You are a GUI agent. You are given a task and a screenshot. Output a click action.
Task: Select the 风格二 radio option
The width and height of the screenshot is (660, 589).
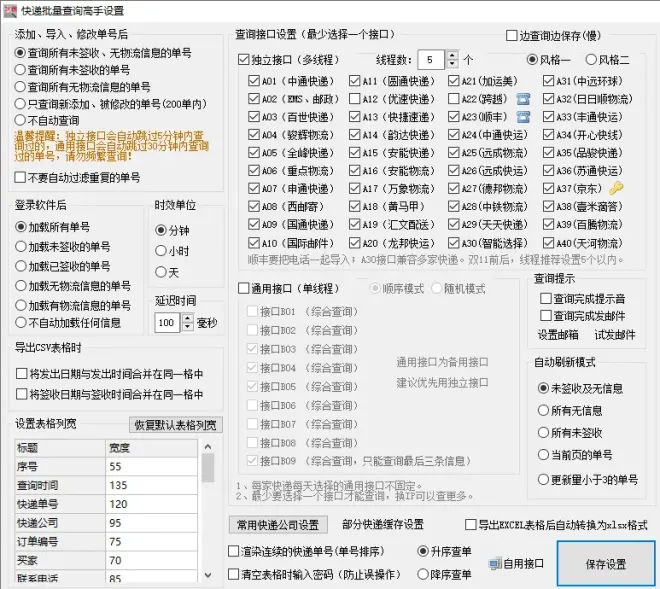click(591, 59)
